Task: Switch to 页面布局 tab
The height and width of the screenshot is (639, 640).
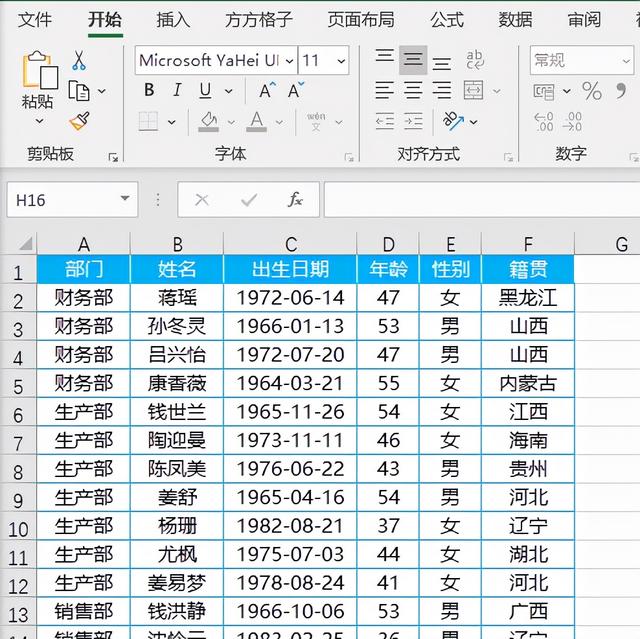Action: click(361, 20)
